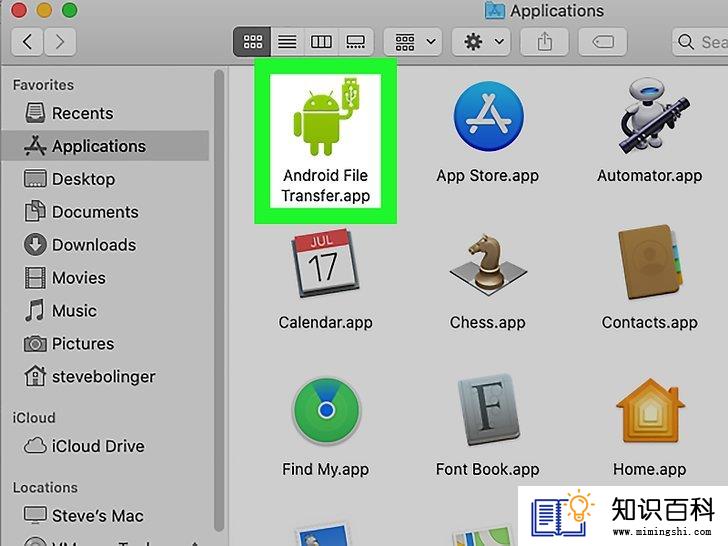This screenshot has height=546, width=728.
Task: Click the Search field
Action: pyautogui.click(x=700, y=42)
